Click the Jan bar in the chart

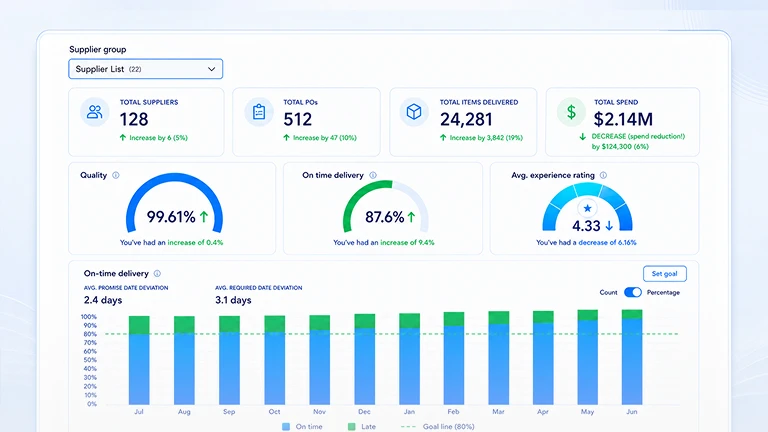pyautogui.click(x=409, y=359)
